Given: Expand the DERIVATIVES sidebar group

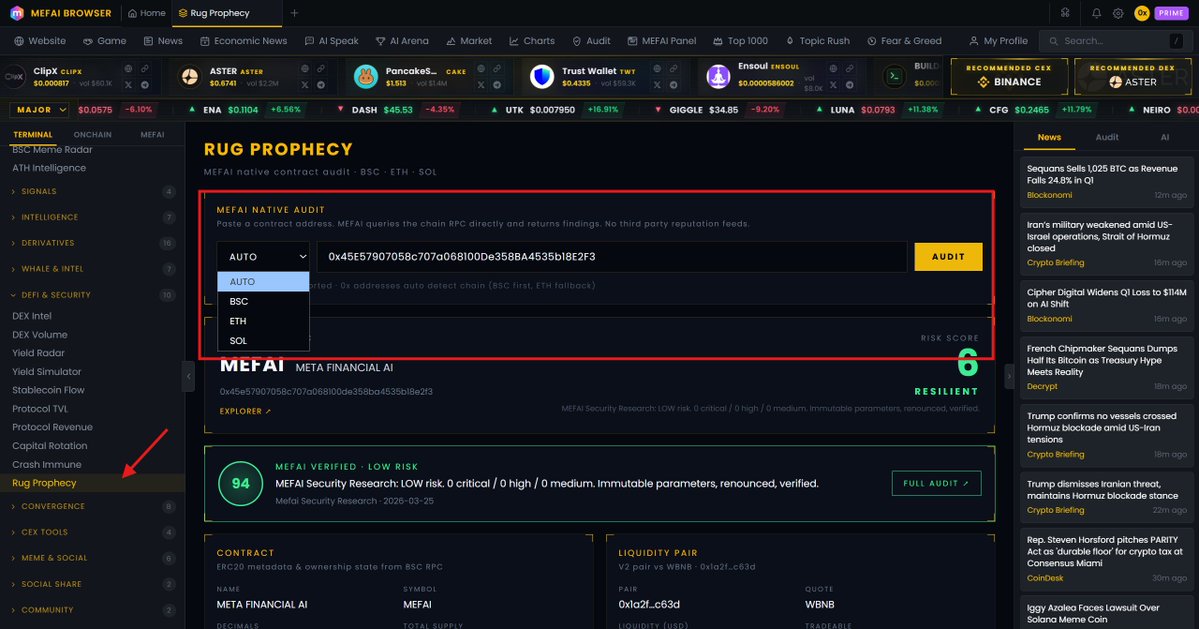Looking at the screenshot, I should pos(92,243).
